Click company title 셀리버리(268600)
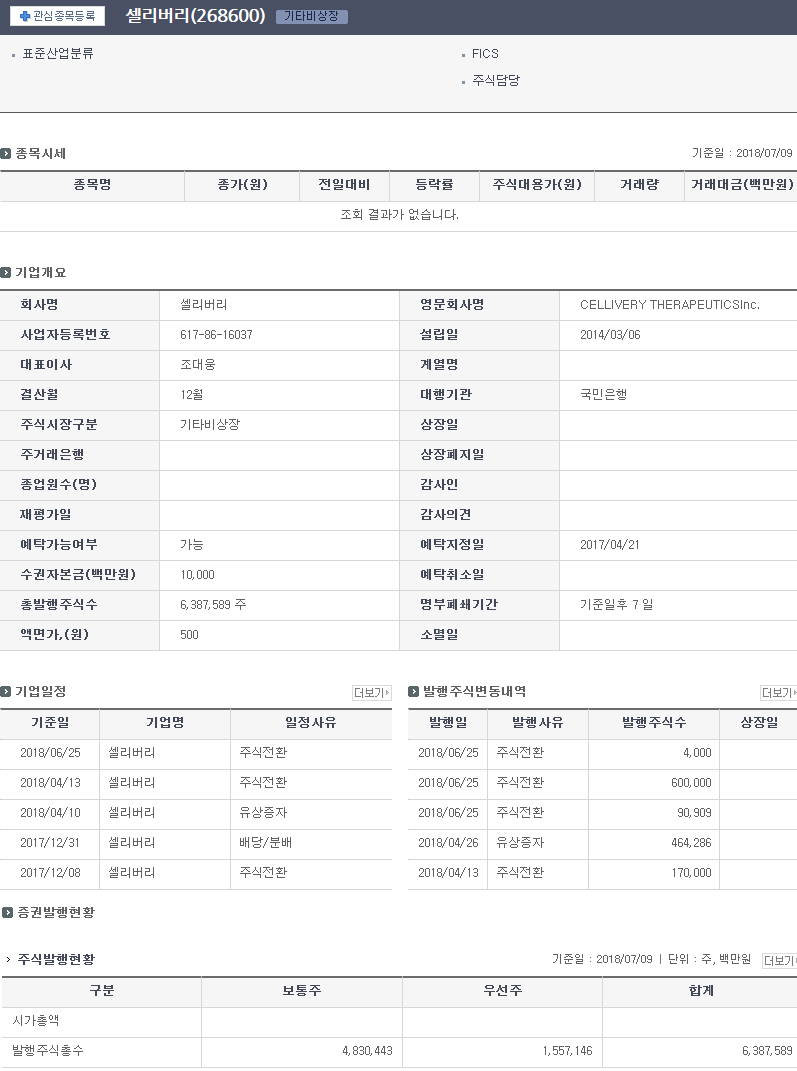The width and height of the screenshot is (797, 1071). 195,16
